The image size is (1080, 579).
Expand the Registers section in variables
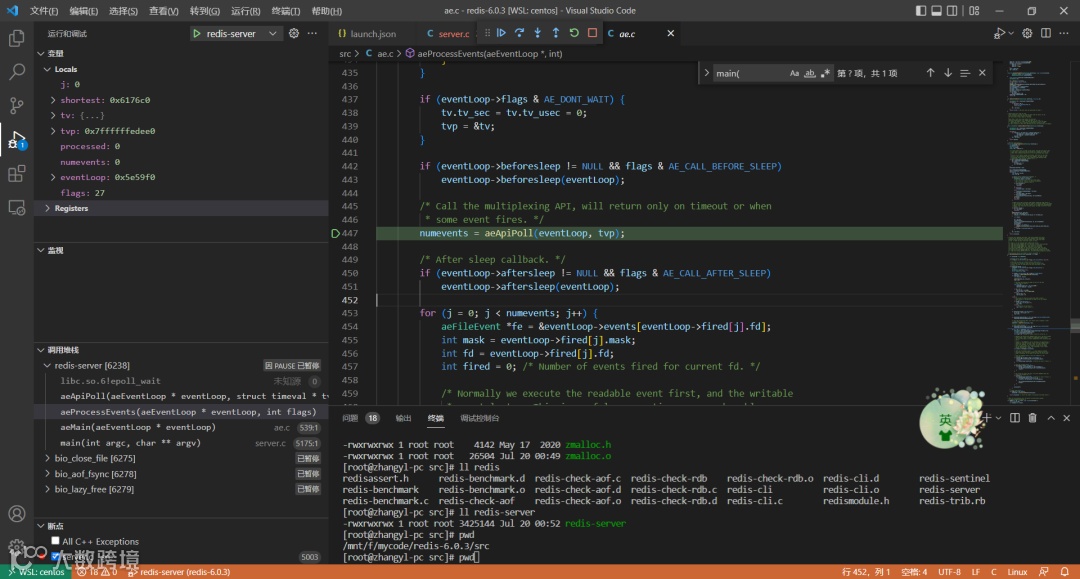coord(71,208)
